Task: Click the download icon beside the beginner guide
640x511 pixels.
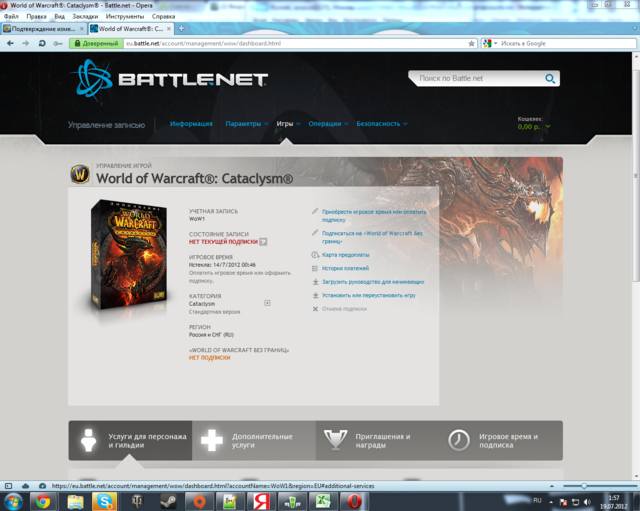Action: [315, 282]
